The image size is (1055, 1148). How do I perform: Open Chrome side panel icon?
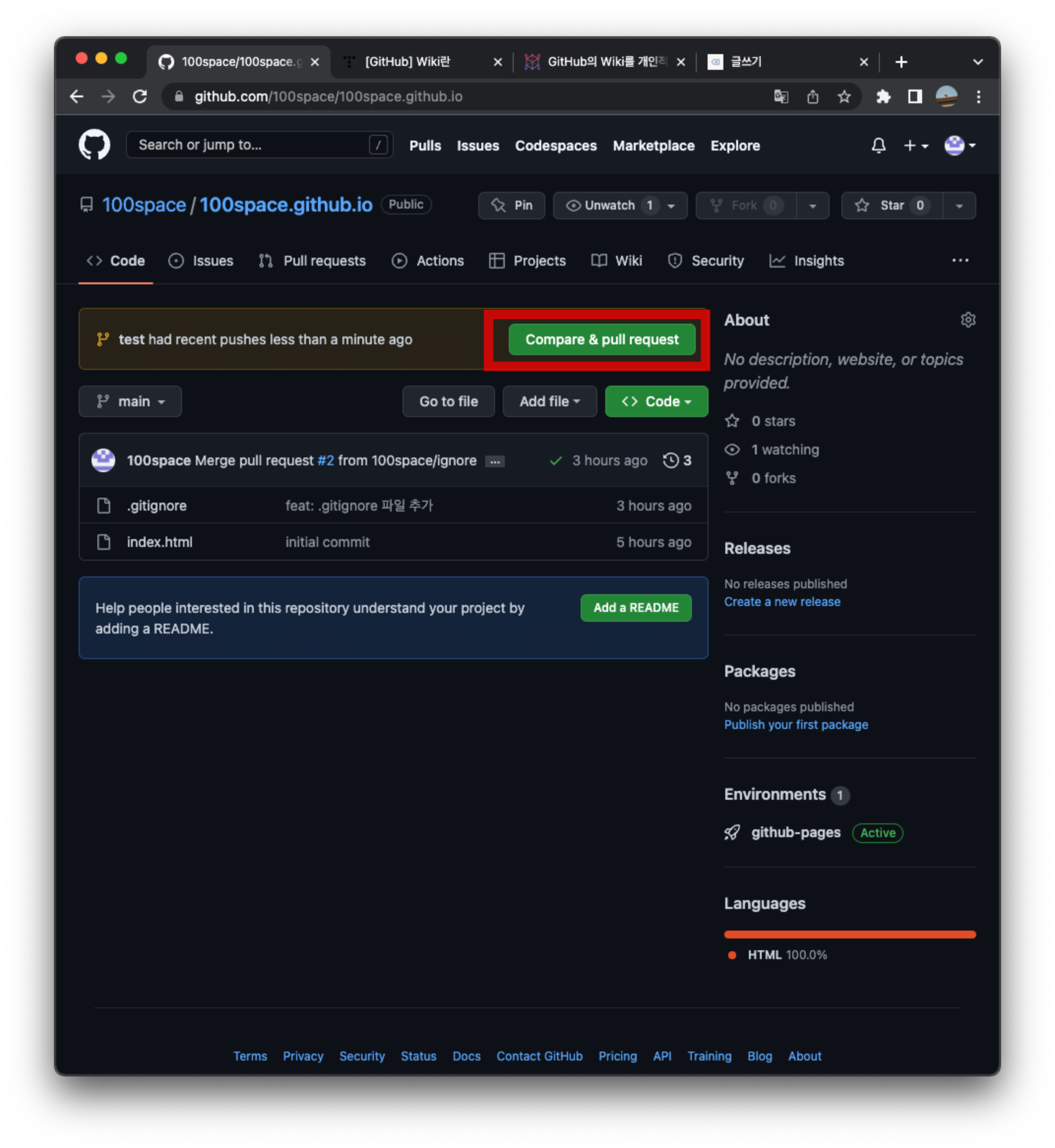tap(915, 96)
